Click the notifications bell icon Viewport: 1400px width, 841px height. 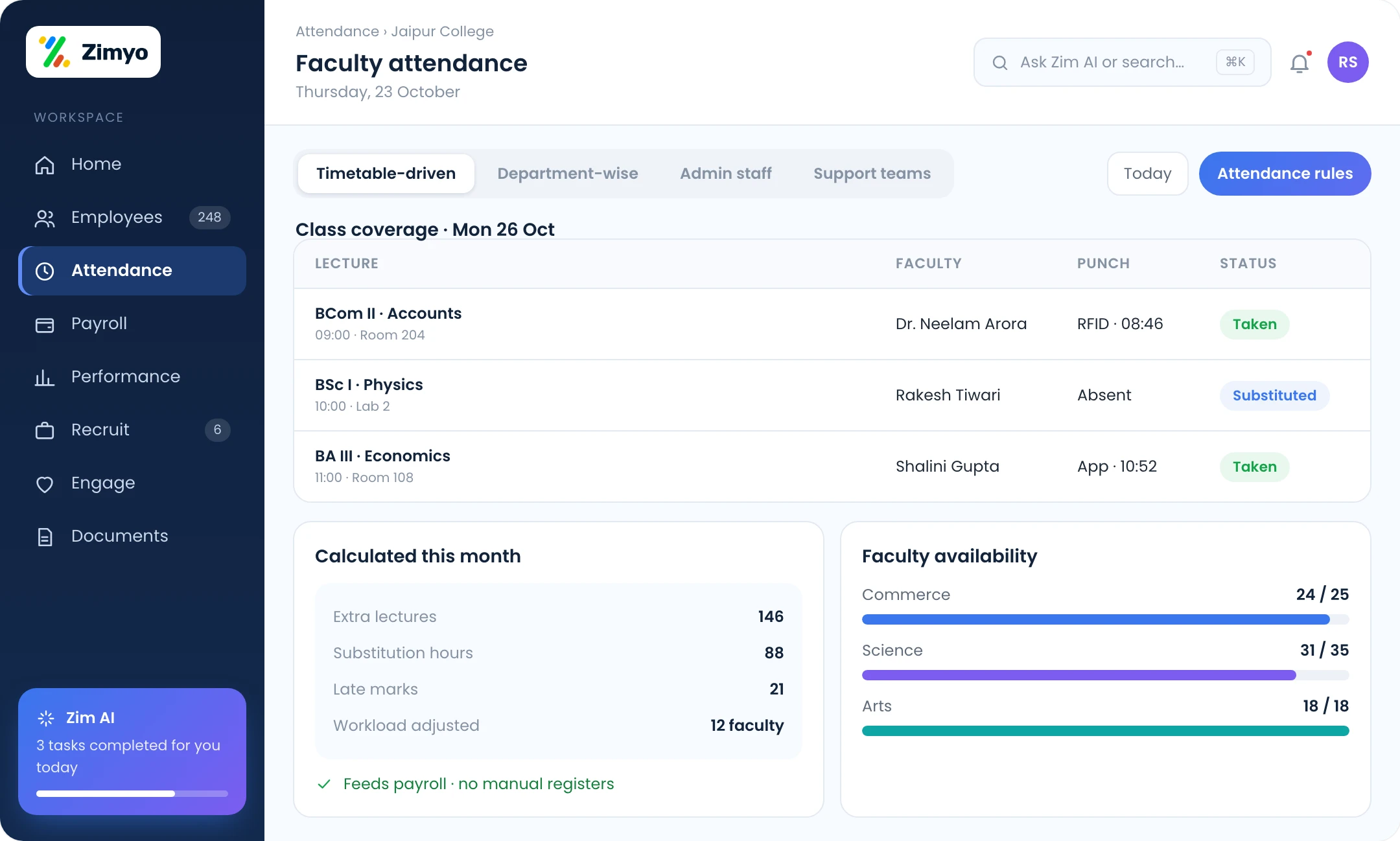(x=1300, y=63)
